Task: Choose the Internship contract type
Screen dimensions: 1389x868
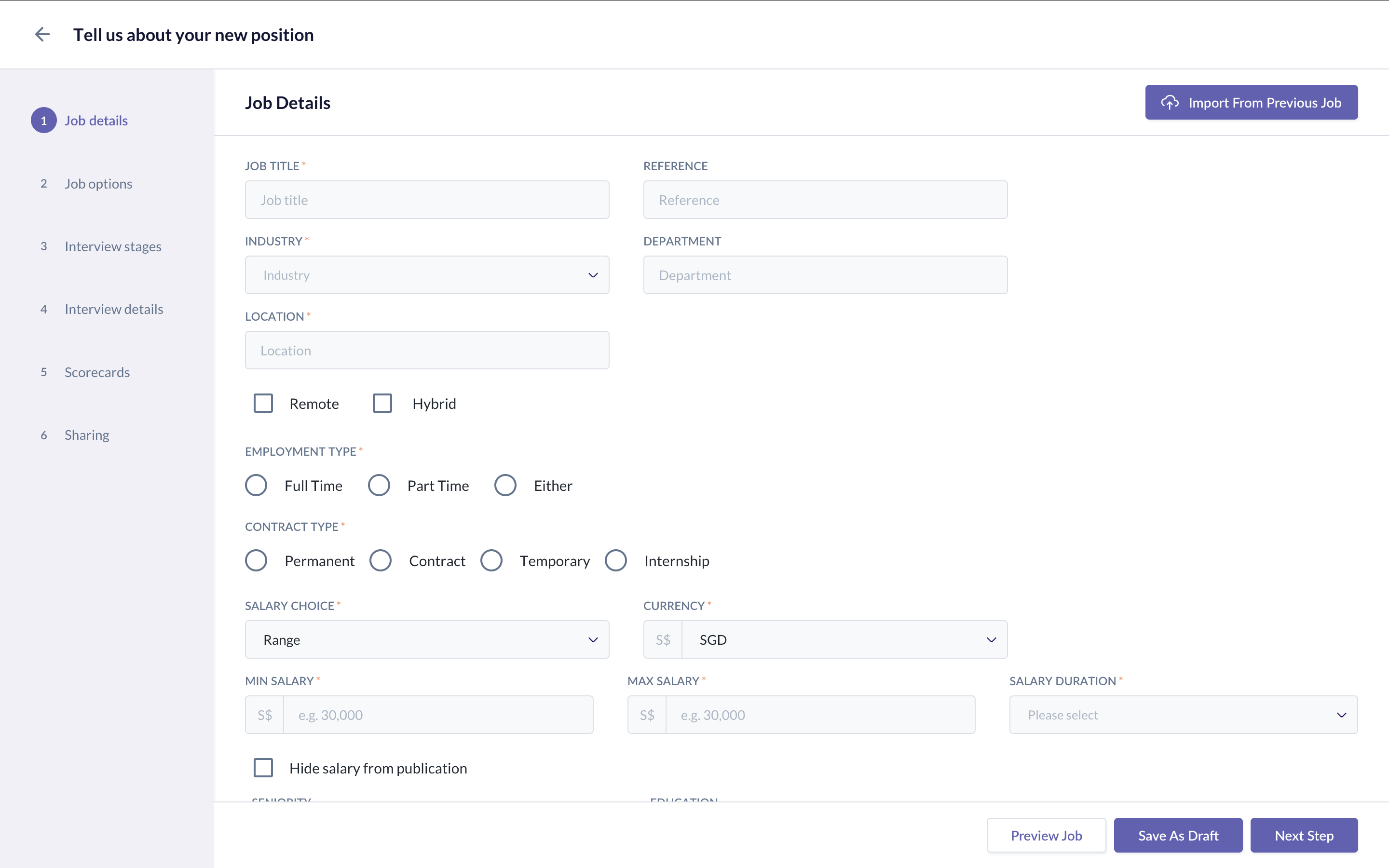Action: point(616,561)
